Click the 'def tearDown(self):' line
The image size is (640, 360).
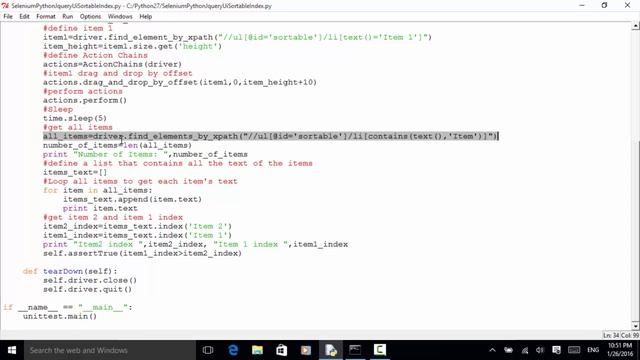pyautogui.click(x=70, y=271)
